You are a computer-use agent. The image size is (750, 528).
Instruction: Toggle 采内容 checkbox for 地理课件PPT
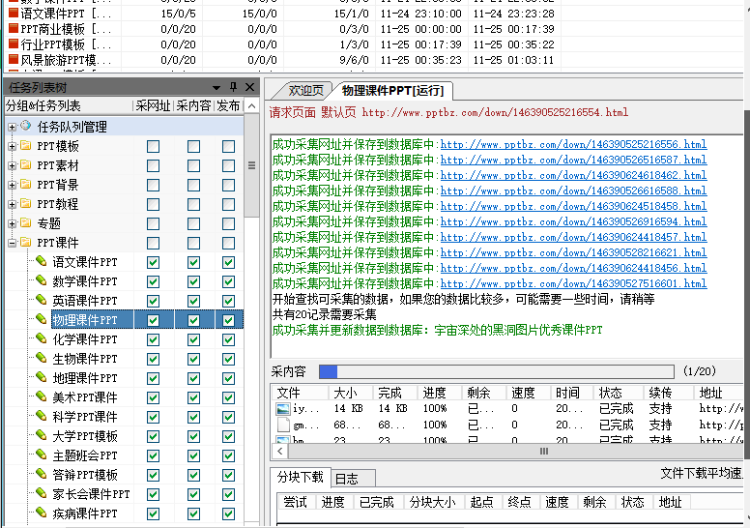[193, 379]
